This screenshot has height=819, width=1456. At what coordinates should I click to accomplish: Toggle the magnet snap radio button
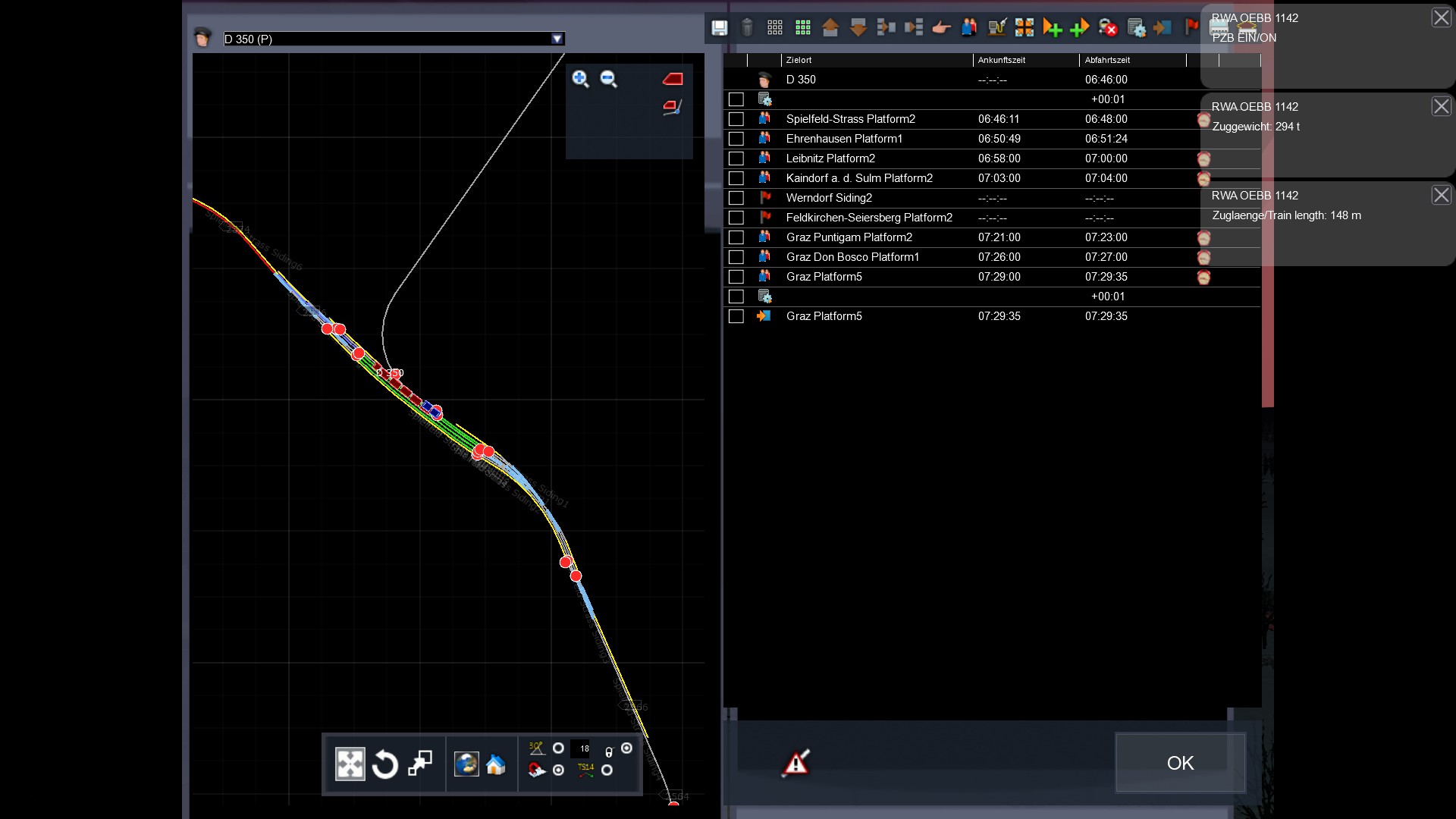point(558,770)
